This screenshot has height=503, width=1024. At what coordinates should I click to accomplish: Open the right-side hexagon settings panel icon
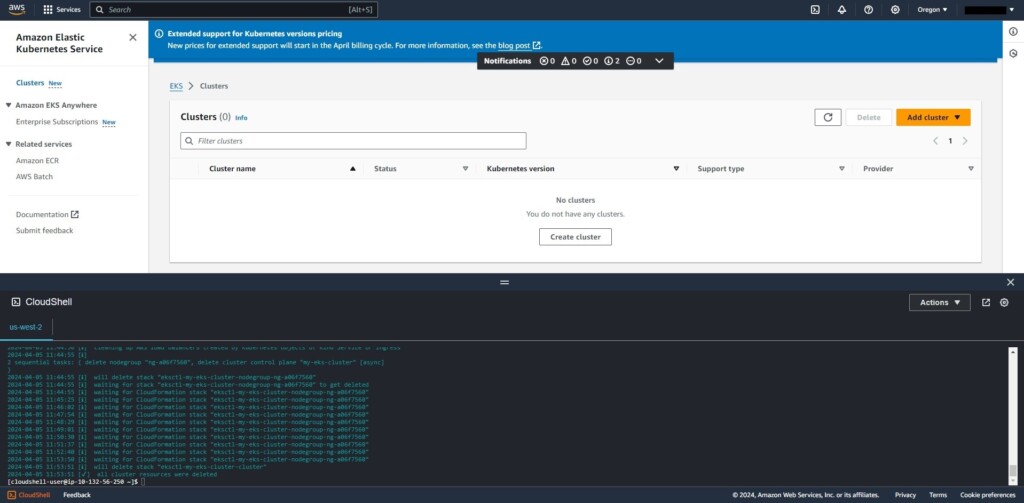pyautogui.click(x=1013, y=54)
